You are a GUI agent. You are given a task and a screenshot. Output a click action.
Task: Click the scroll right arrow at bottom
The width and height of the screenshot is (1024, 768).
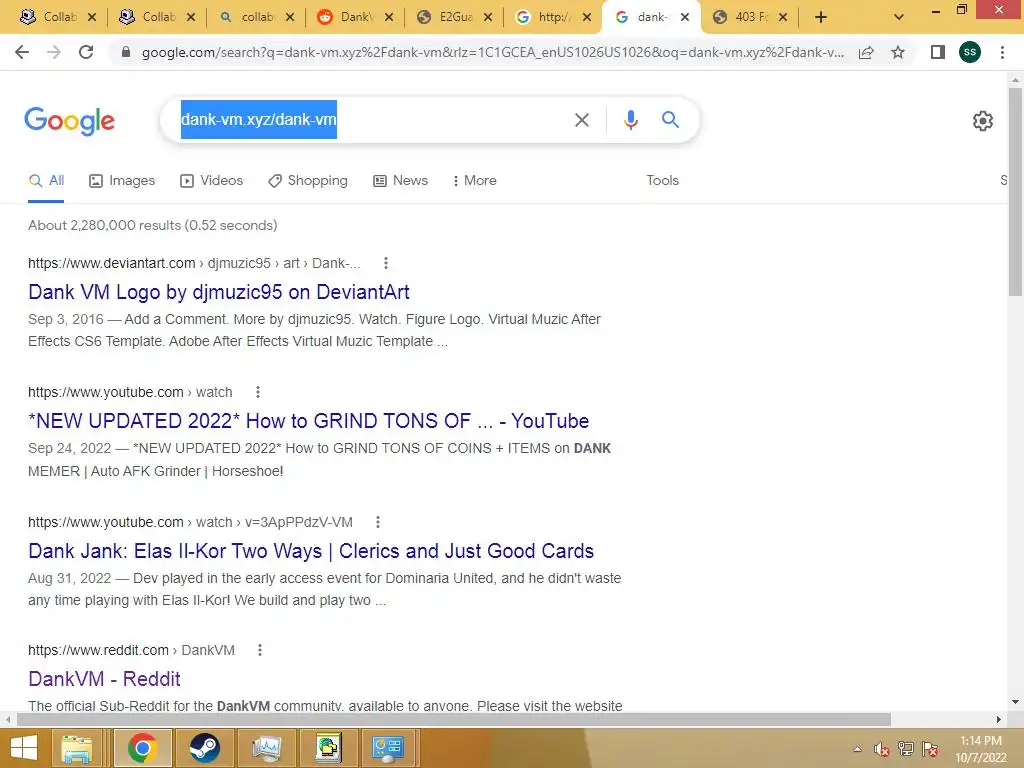click(999, 719)
